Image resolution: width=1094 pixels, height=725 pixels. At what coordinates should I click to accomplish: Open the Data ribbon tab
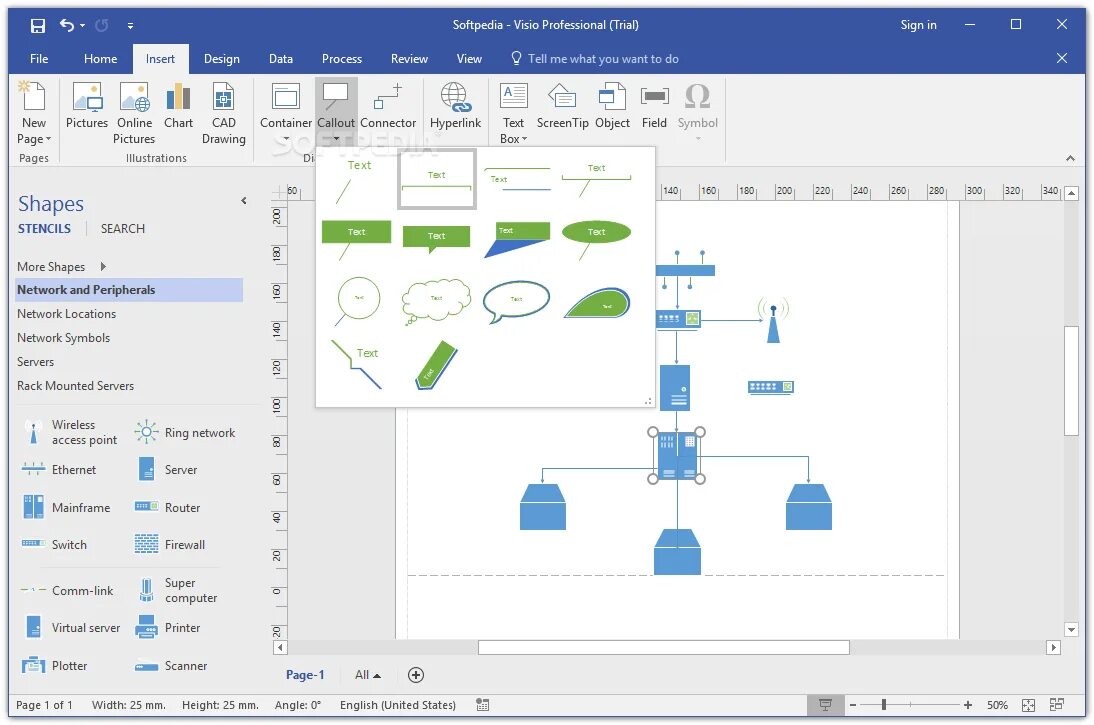tap(280, 59)
